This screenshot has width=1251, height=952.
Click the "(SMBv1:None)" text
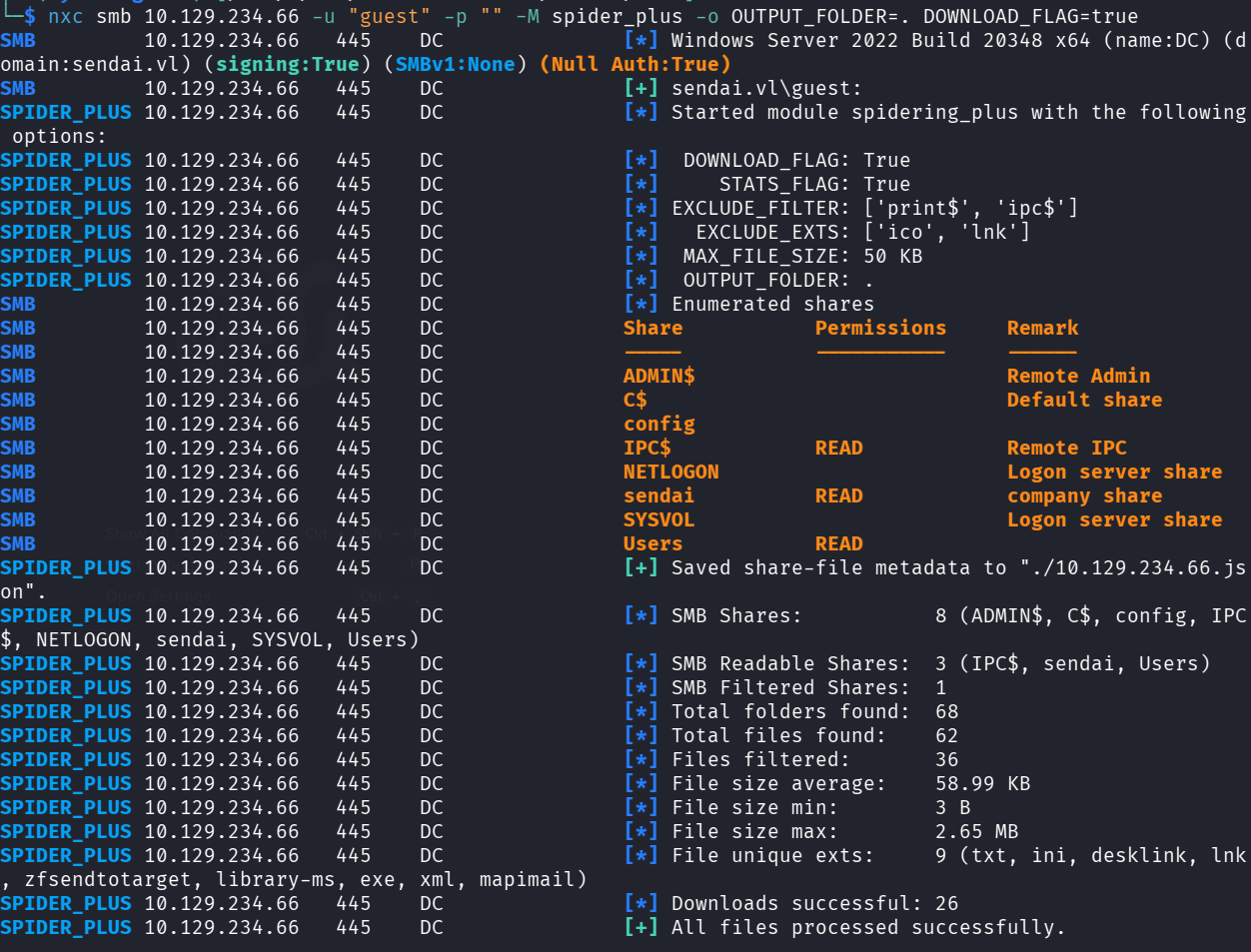point(456,64)
